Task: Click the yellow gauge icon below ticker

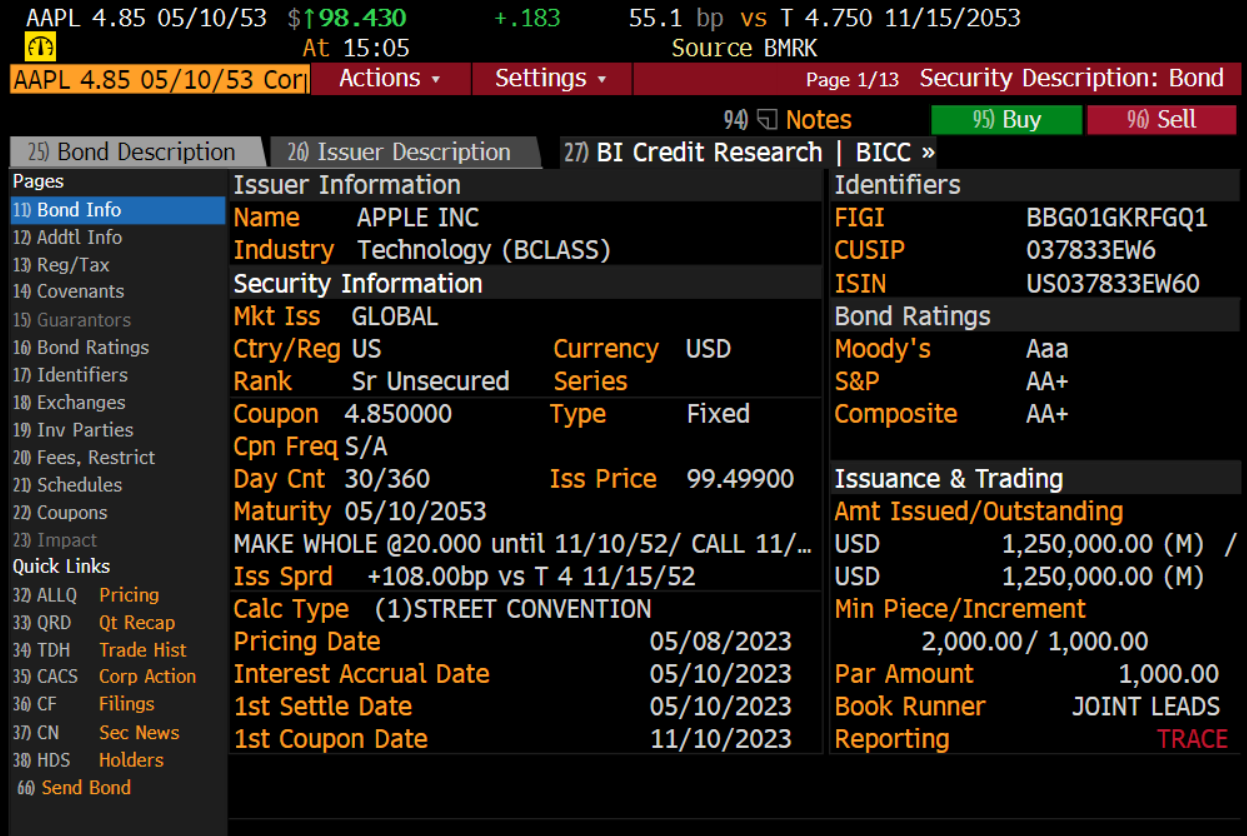Action: click(40, 47)
